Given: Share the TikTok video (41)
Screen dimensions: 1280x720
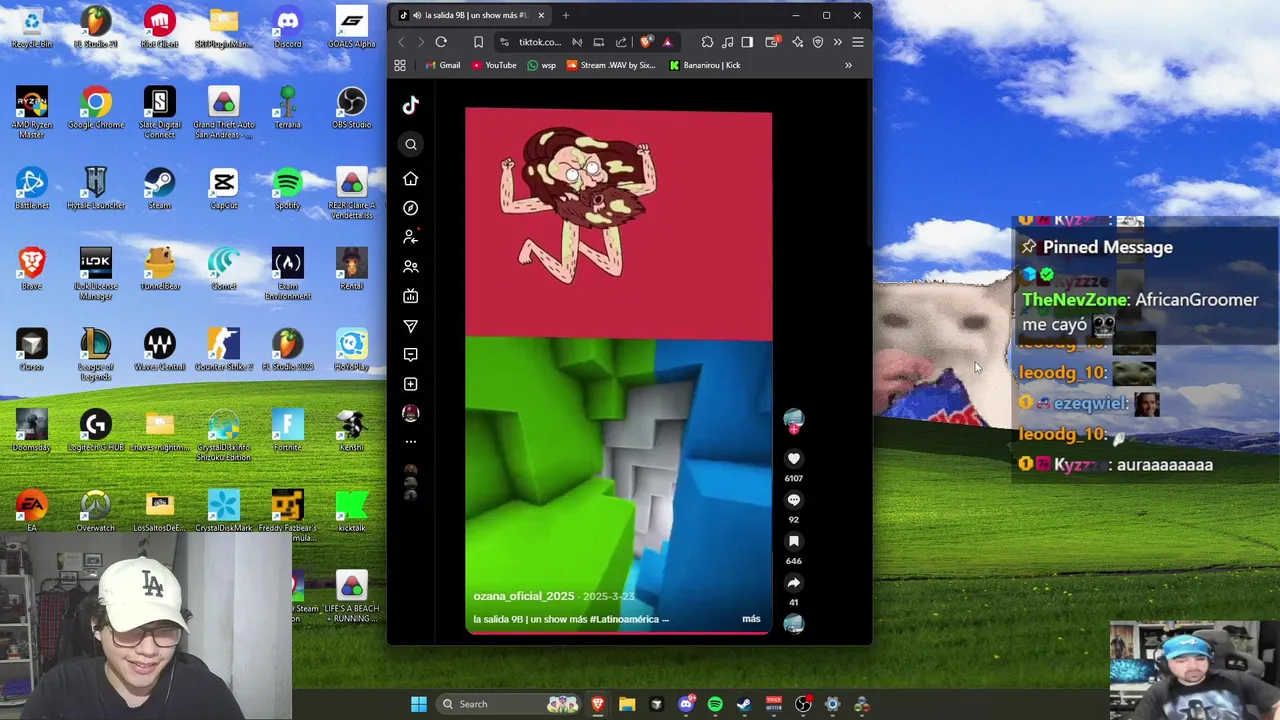Looking at the screenshot, I should click(793, 583).
